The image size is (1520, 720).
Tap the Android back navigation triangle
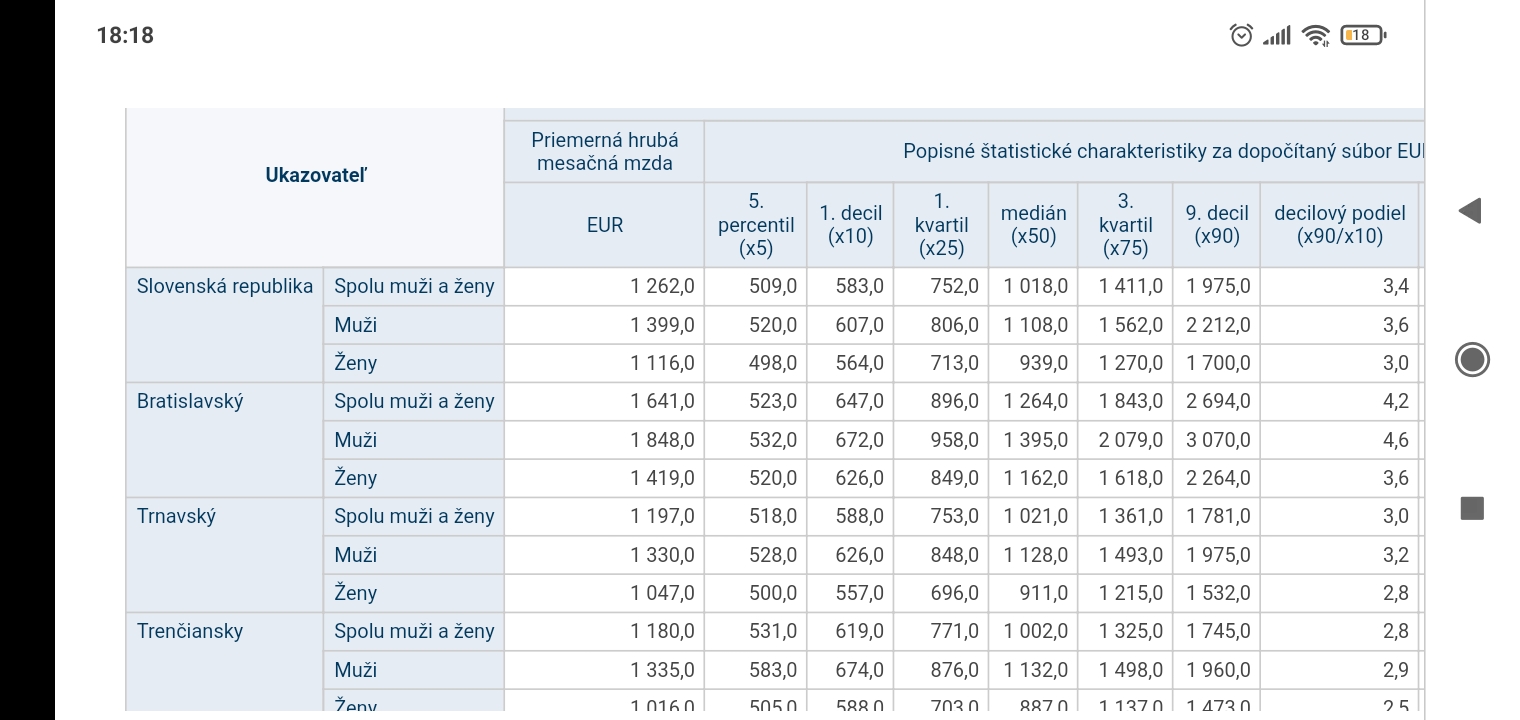(x=1469, y=210)
